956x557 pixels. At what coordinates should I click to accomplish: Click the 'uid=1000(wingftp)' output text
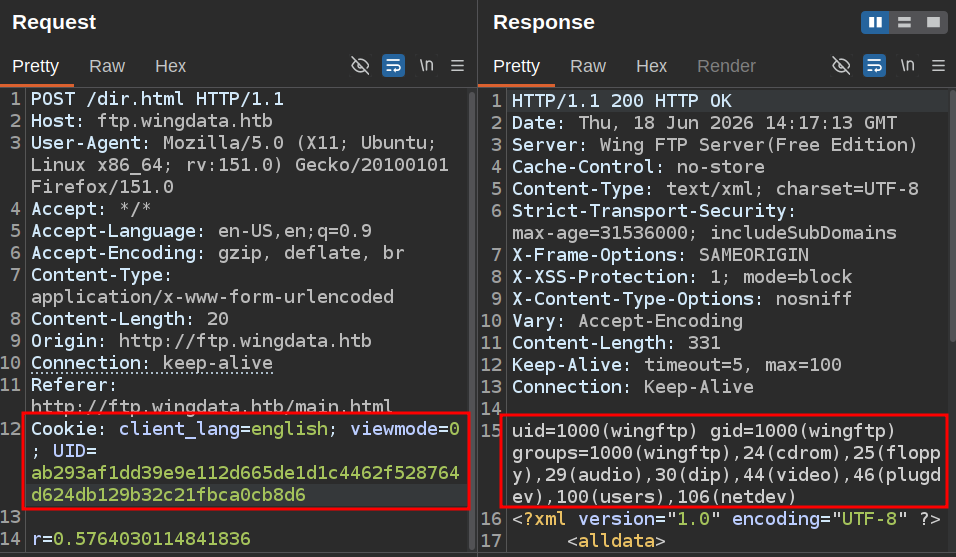coord(604,431)
